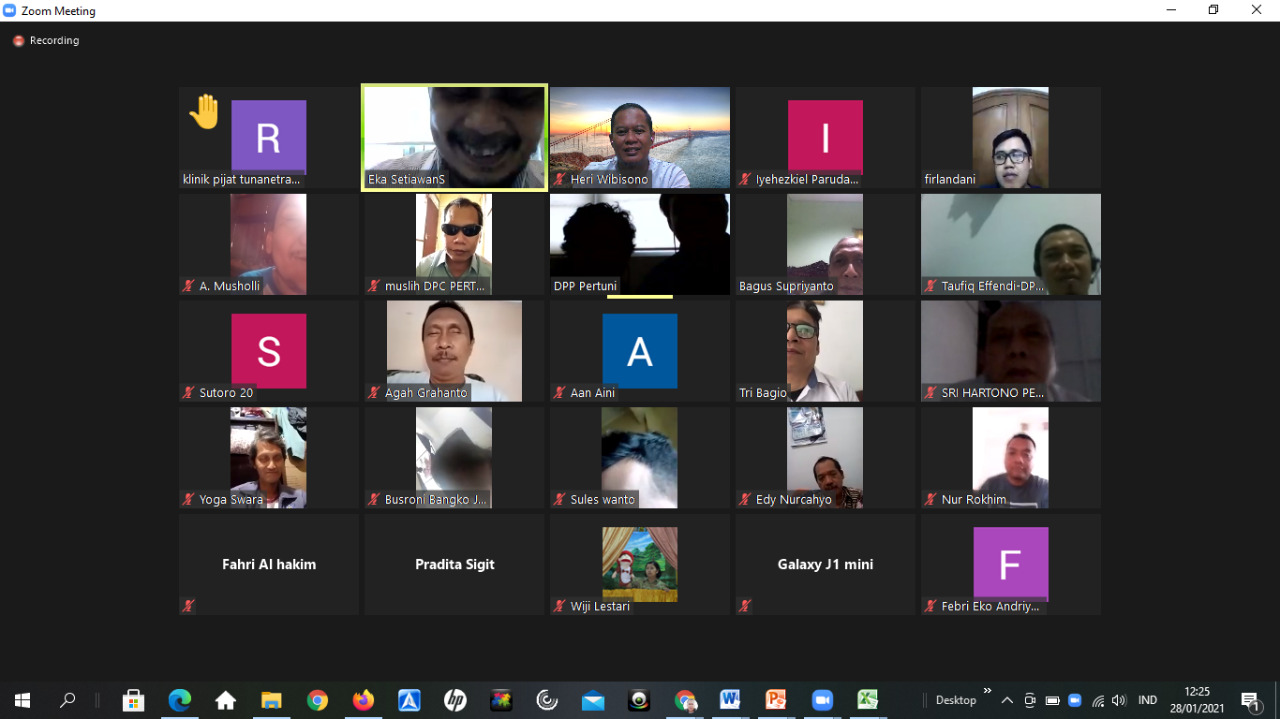The image size is (1280, 719).
Task: Click muted mic icon on Galaxy J1 mini tile
Action: tap(745, 605)
